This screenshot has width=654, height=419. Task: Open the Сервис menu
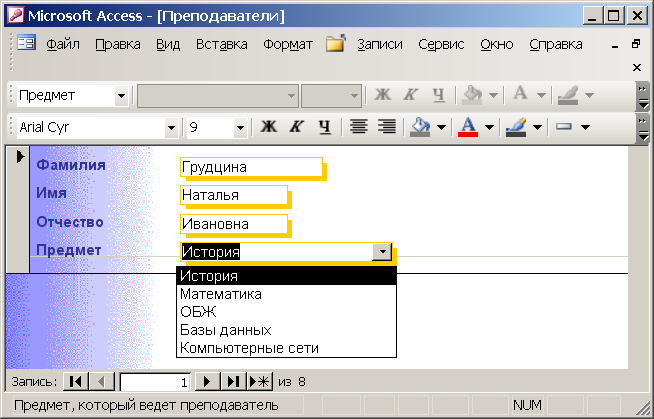tap(441, 44)
